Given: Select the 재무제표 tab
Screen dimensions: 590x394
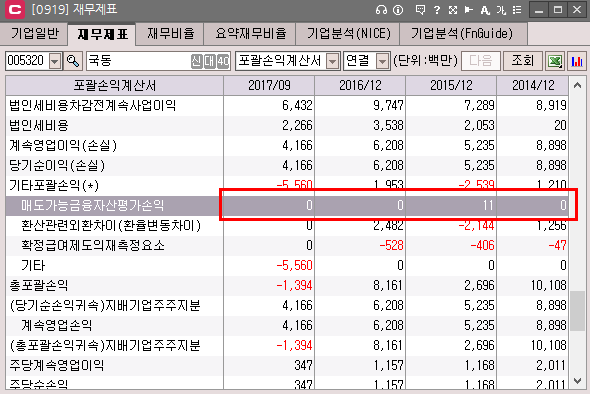Looking at the screenshot, I should 102,34.
